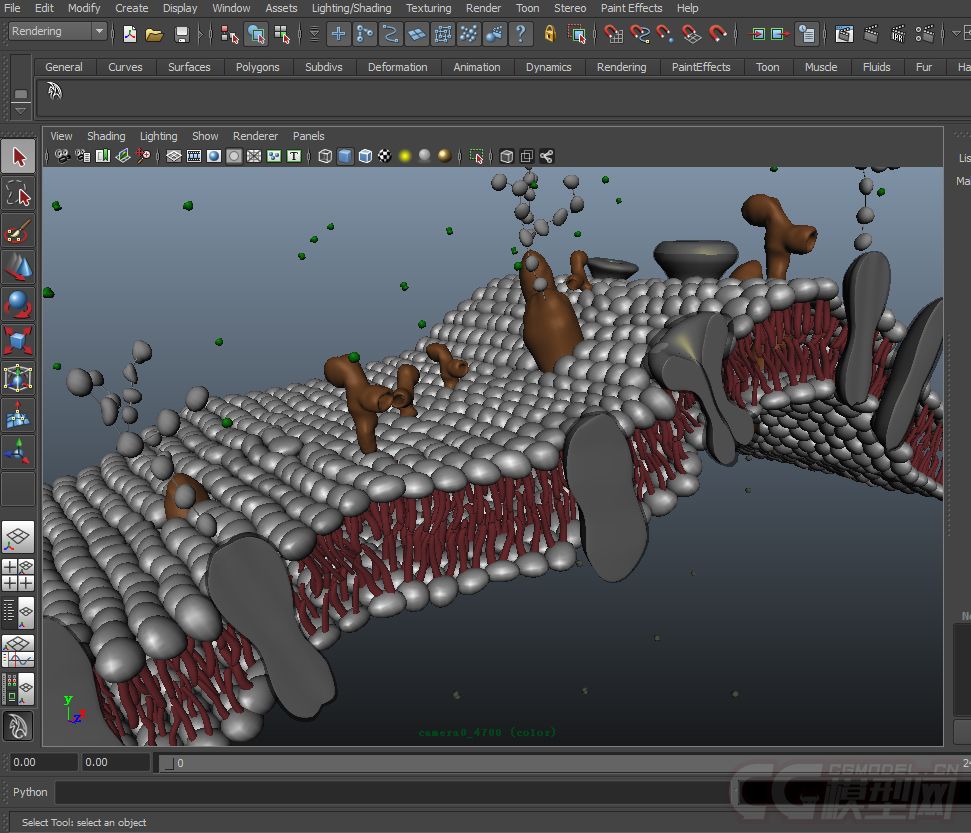Image resolution: width=971 pixels, height=833 pixels.
Task: Toggle the lock selection padlock icon
Action: (549, 33)
